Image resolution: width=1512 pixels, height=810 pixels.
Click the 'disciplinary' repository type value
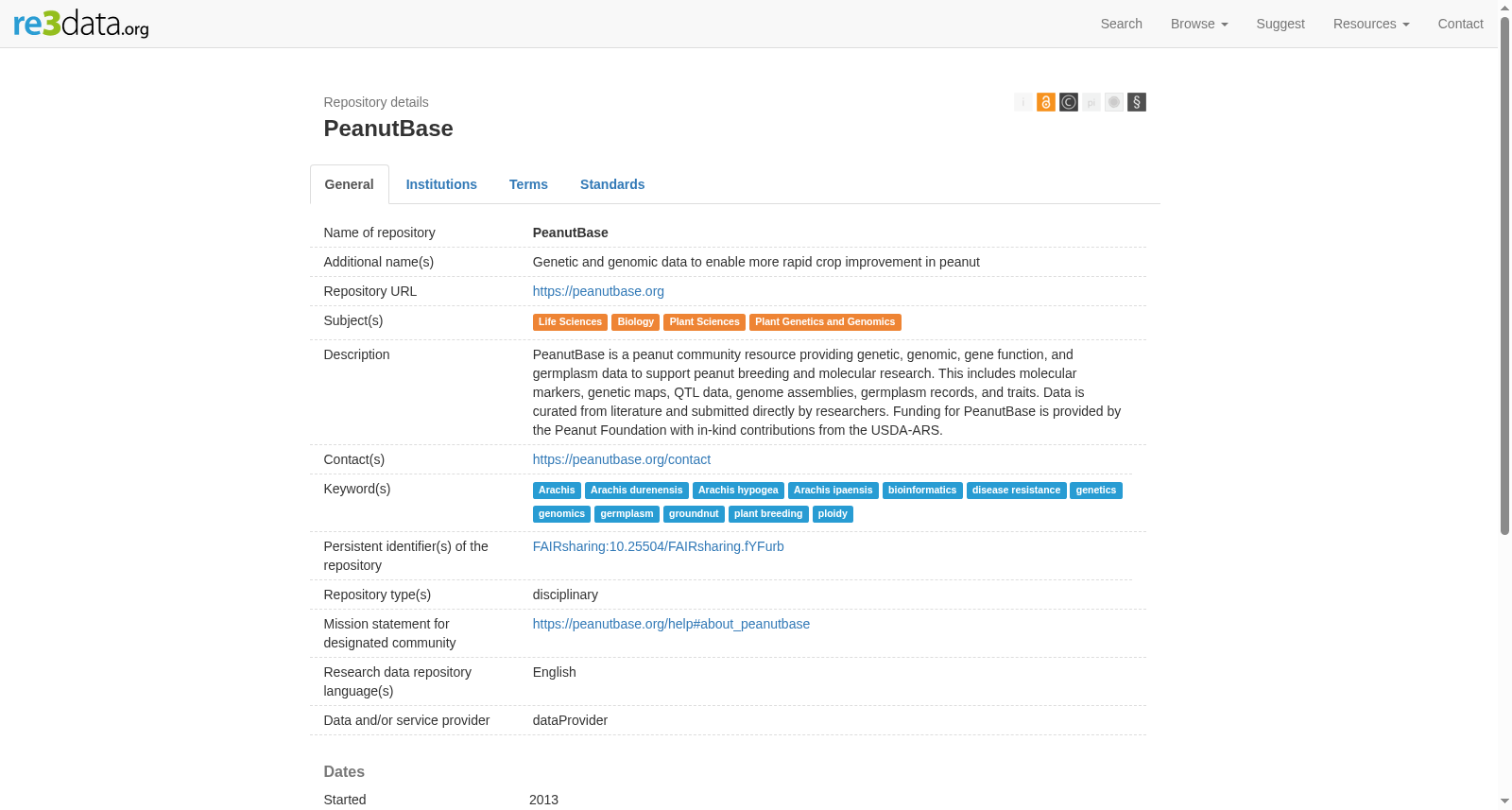(x=565, y=595)
